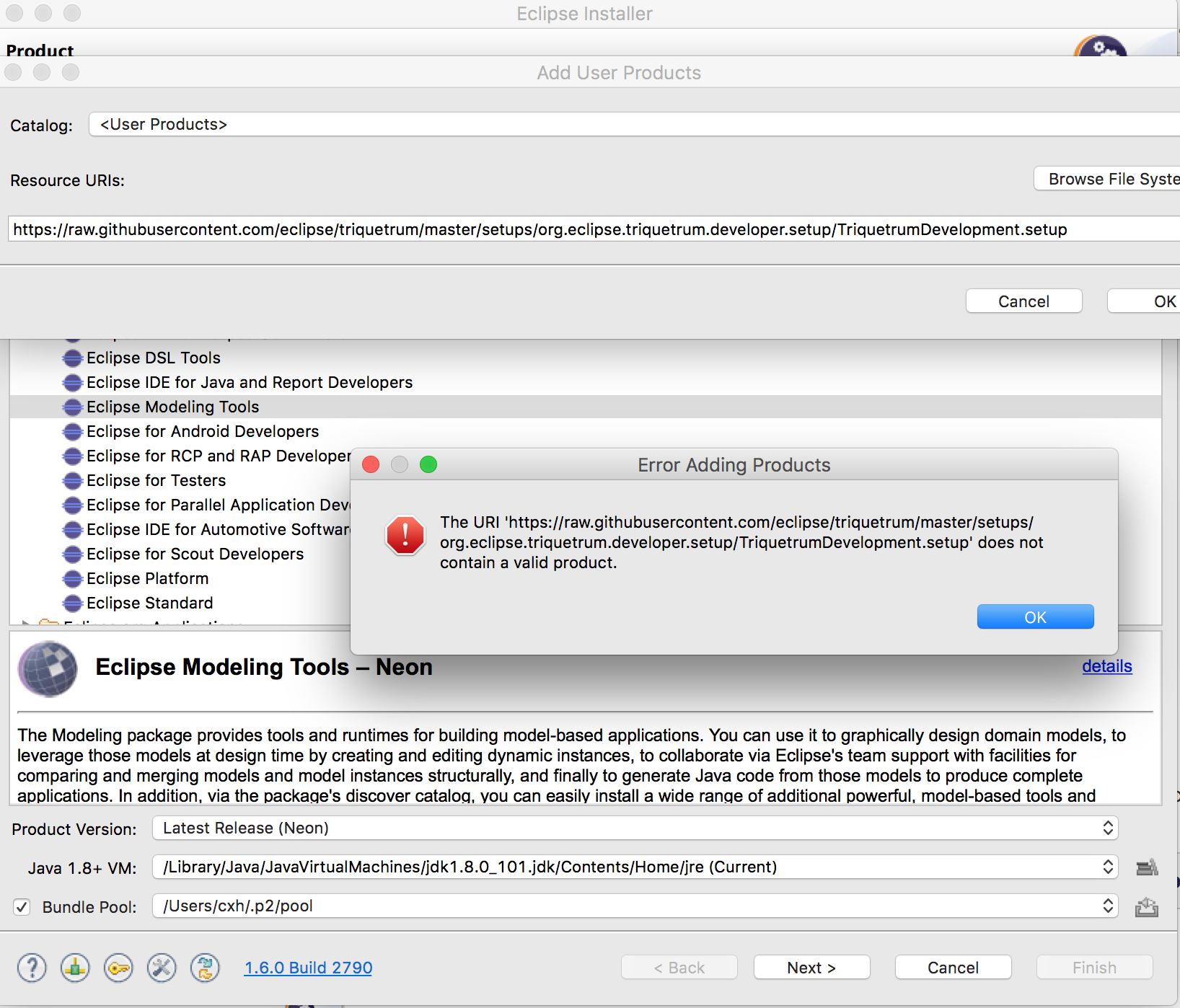The image size is (1180, 1008).
Task: Select Eclipse for Android Developers
Action: tap(203, 431)
